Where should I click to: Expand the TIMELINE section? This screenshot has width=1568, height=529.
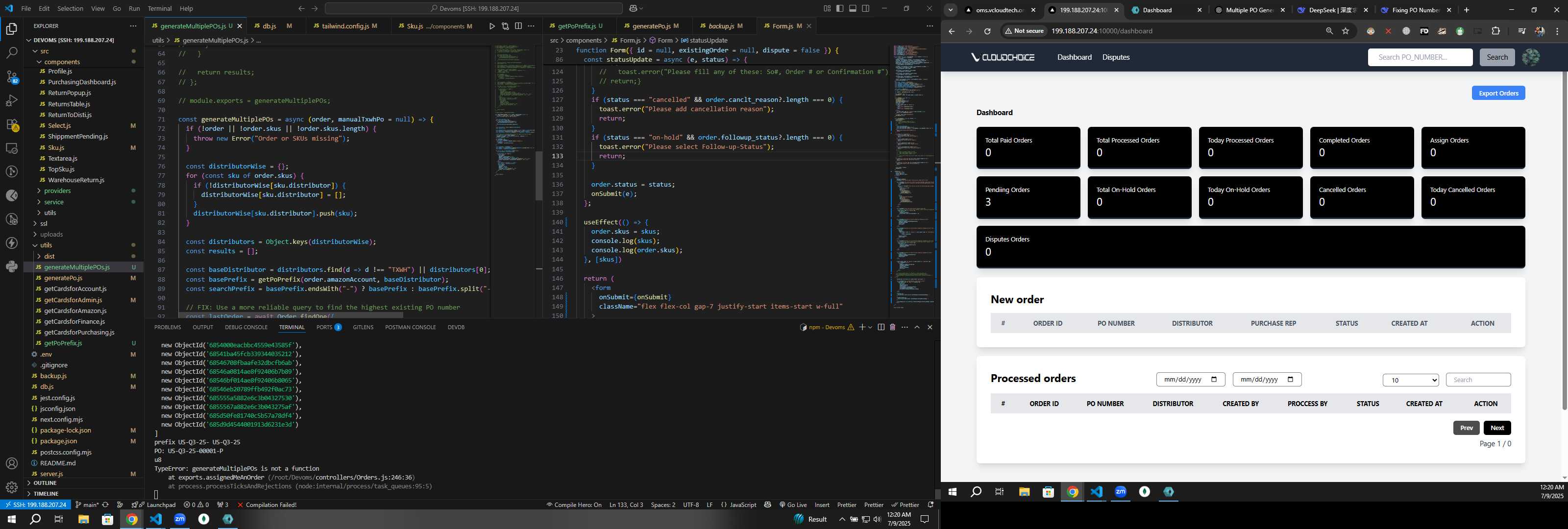(45, 494)
